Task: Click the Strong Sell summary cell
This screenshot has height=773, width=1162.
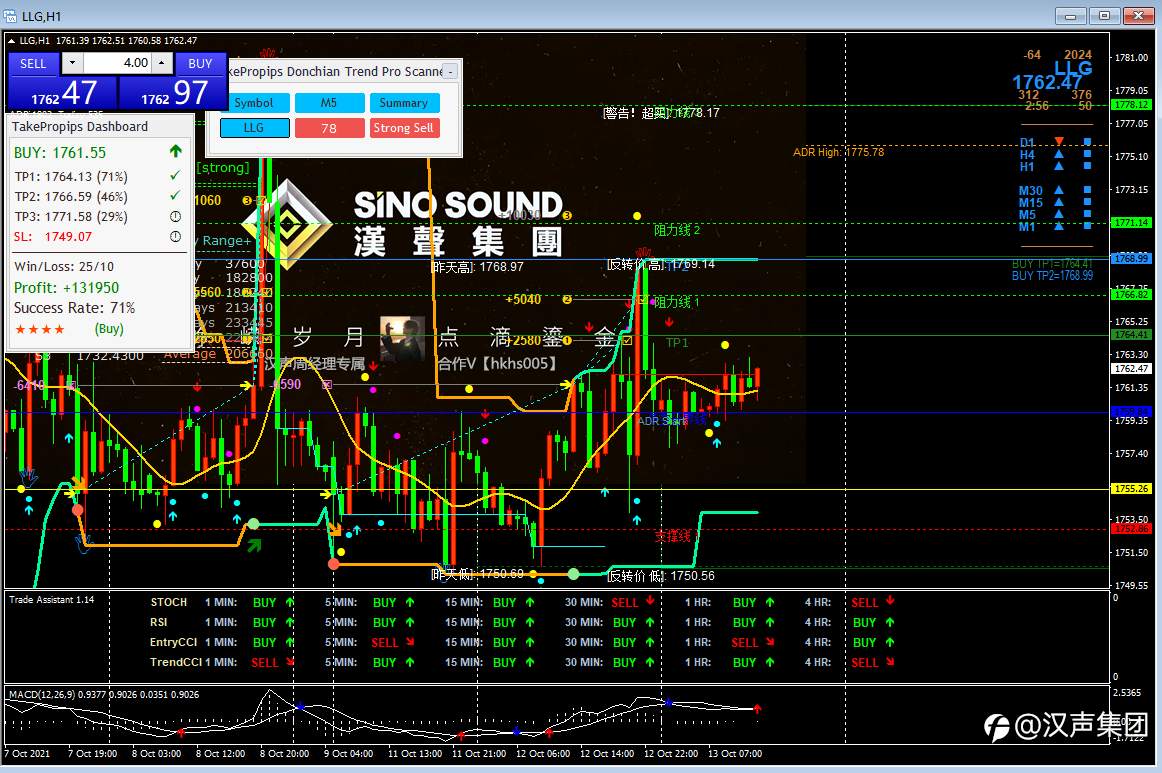Action: (x=404, y=127)
